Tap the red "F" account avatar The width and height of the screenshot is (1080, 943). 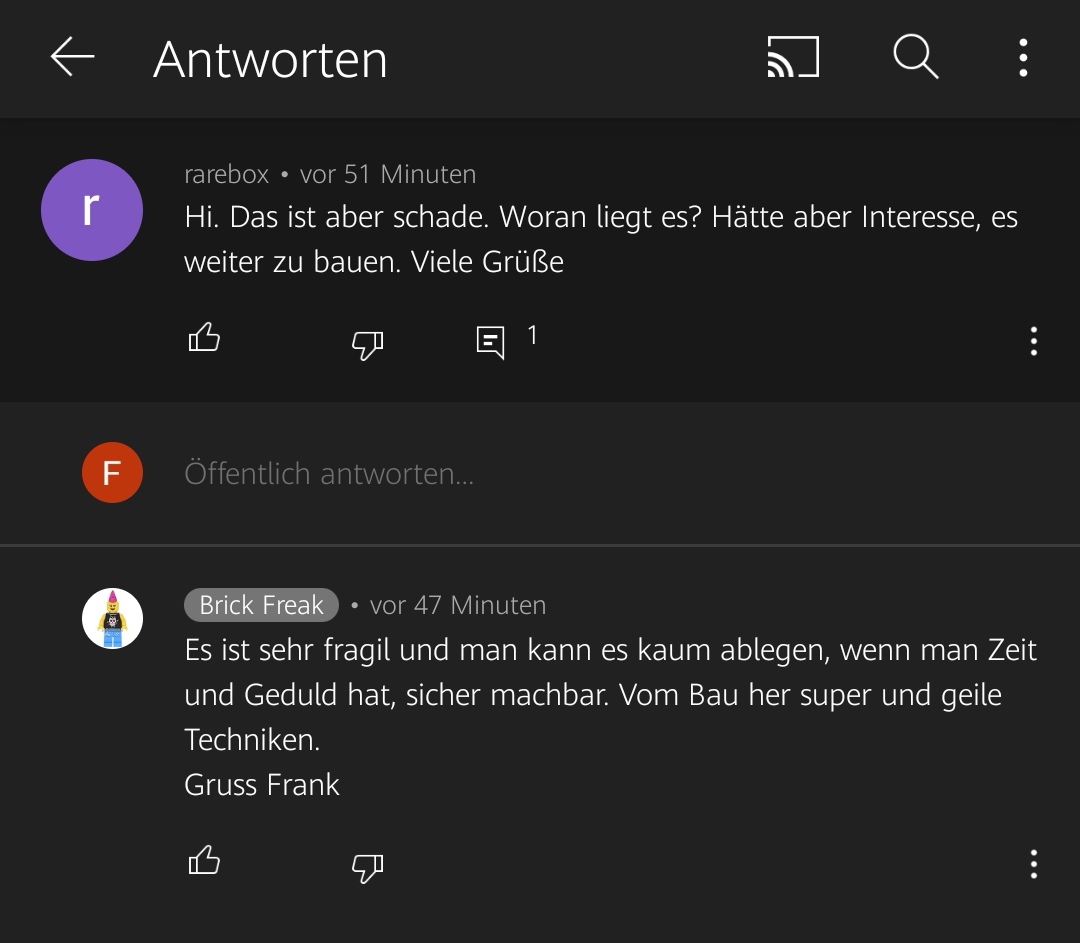pyautogui.click(x=112, y=472)
